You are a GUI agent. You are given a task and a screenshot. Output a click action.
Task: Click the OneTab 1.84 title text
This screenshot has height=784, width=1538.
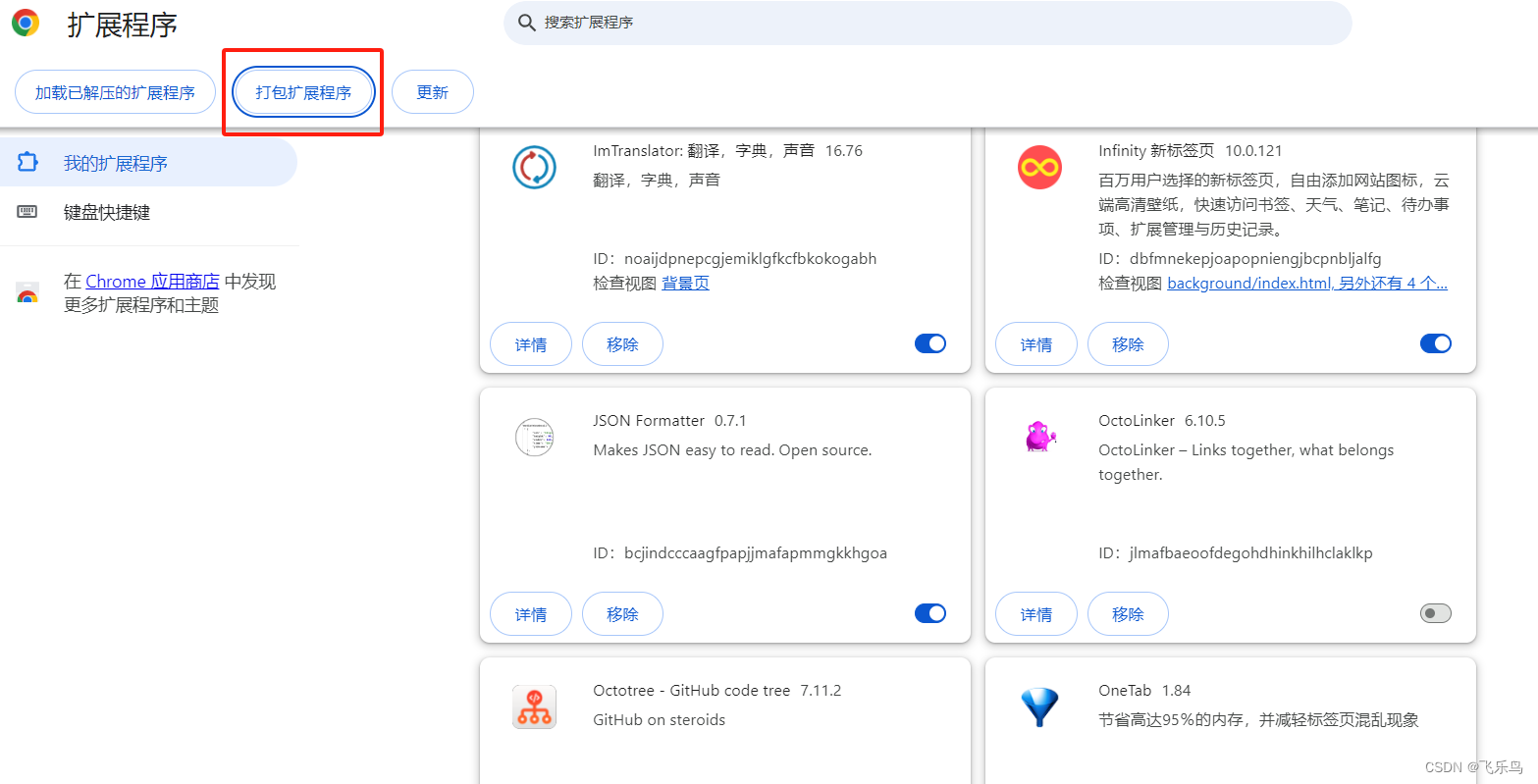[1144, 691]
